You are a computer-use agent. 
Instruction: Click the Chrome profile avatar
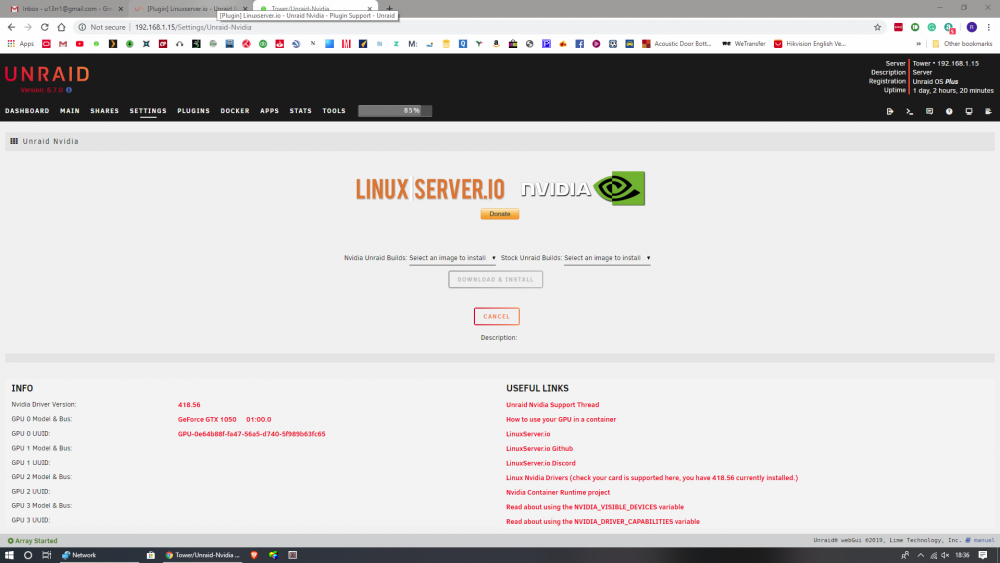[971, 27]
